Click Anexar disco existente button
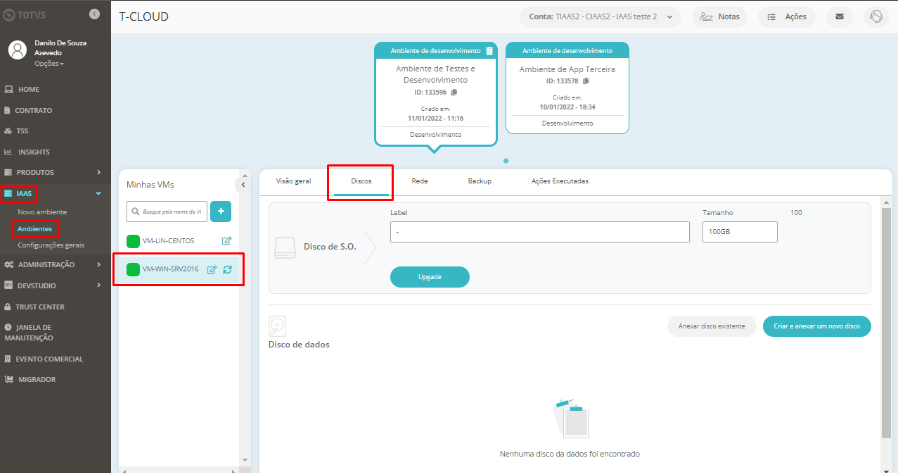 pos(712,326)
